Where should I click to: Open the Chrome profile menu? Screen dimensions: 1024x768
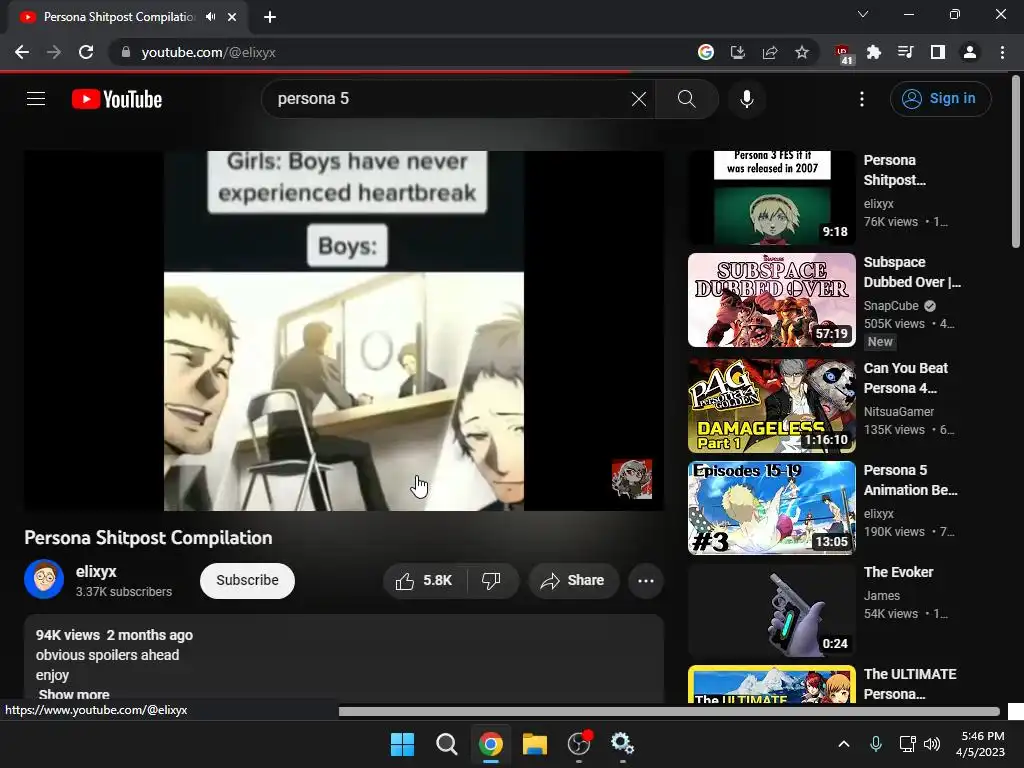point(970,52)
